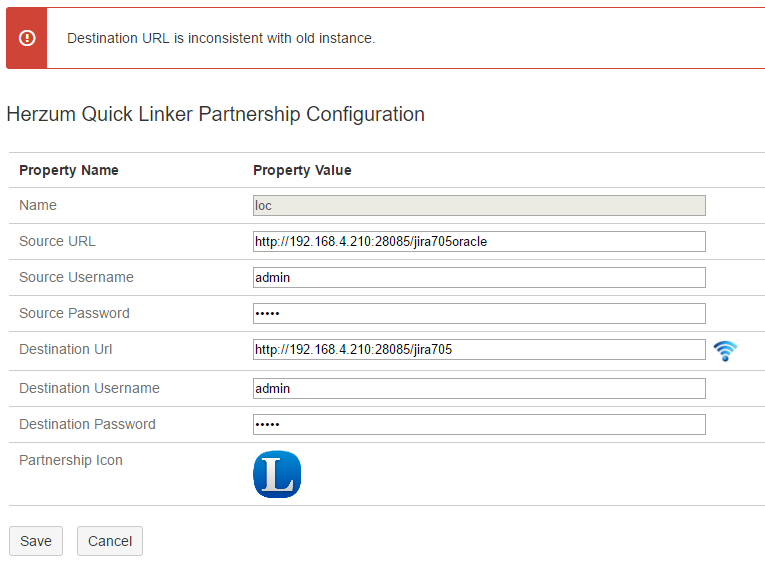Save the partnership configuration

click(x=36, y=541)
